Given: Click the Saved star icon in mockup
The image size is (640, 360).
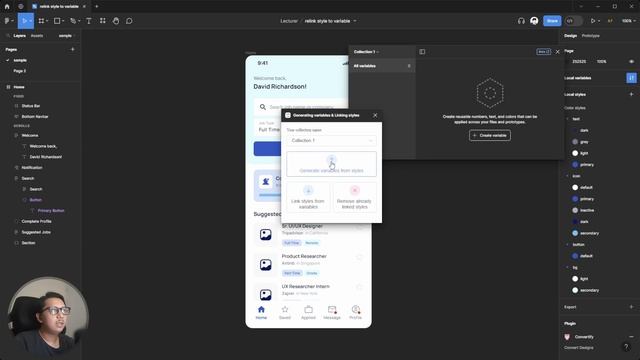Looking at the screenshot, I should 285,309.
